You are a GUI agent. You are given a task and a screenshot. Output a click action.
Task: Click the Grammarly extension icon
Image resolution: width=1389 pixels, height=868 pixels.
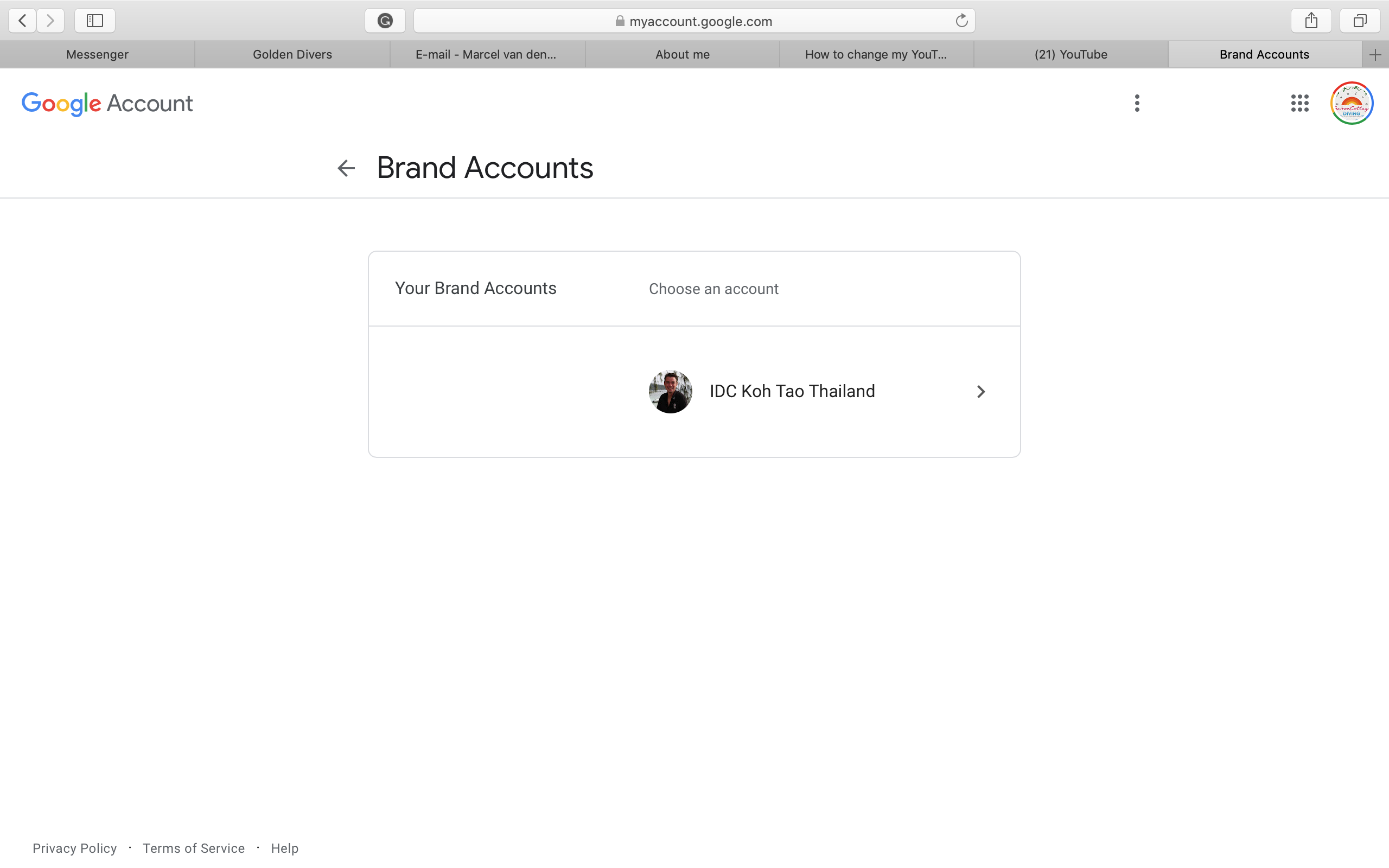(x=385, y=21)
